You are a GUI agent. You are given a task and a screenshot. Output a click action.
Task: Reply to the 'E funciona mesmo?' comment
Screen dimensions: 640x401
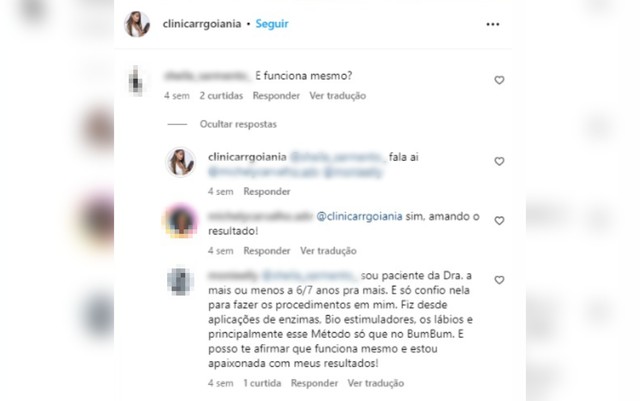[276, 96]
